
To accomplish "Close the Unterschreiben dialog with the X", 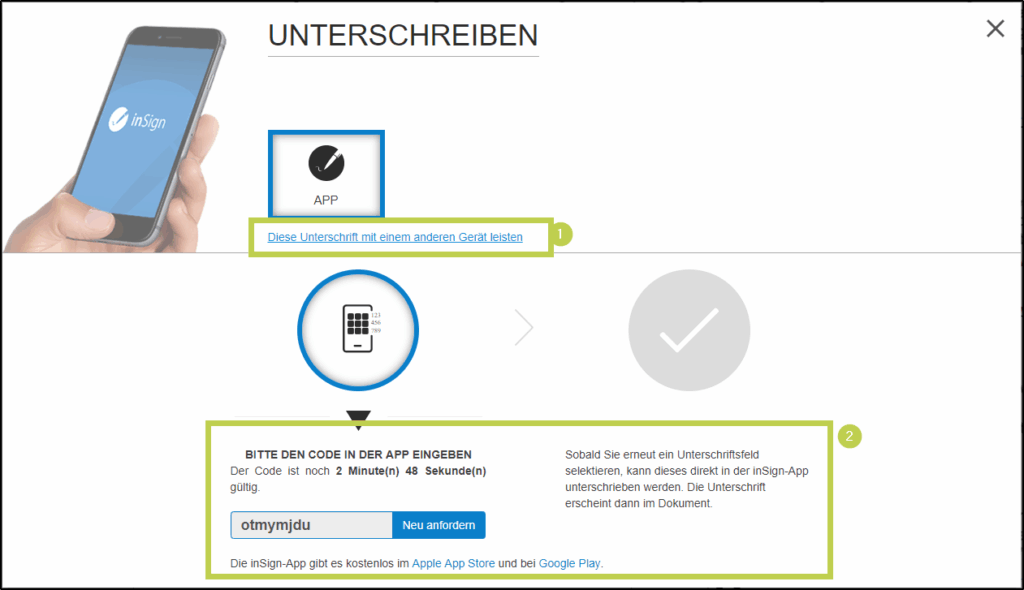I will tap(995, 29).
